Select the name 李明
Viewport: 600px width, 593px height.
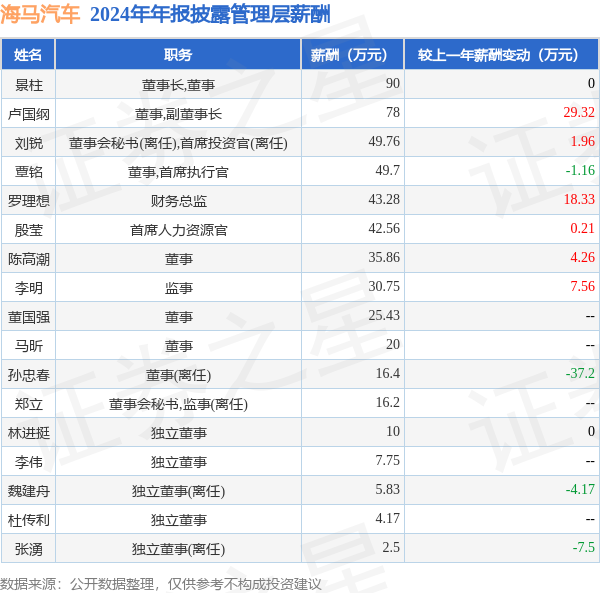click(x=29, y=288)
